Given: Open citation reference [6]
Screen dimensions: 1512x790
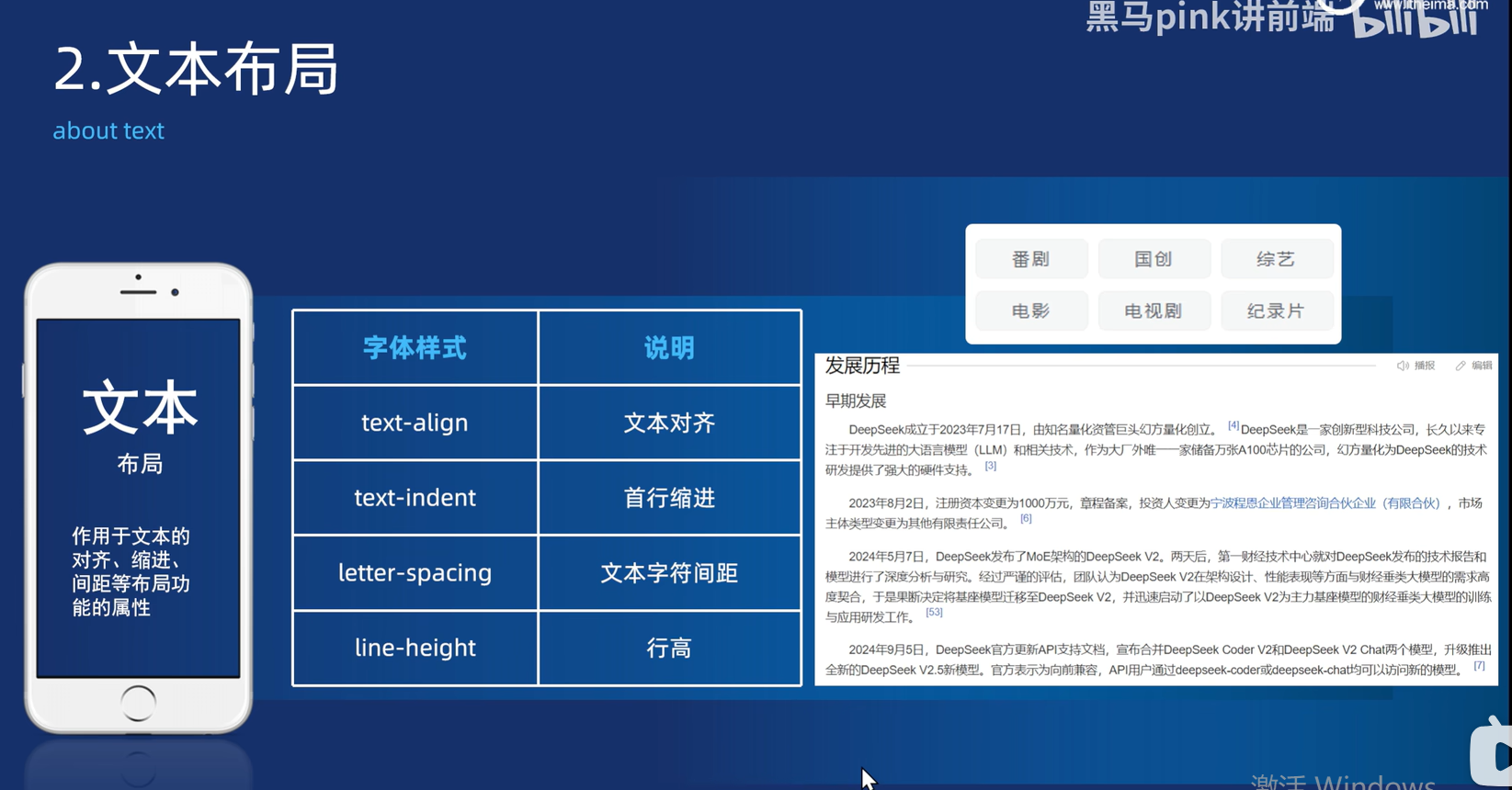Looking at the screenshot, I should [x=1026, y=519].
